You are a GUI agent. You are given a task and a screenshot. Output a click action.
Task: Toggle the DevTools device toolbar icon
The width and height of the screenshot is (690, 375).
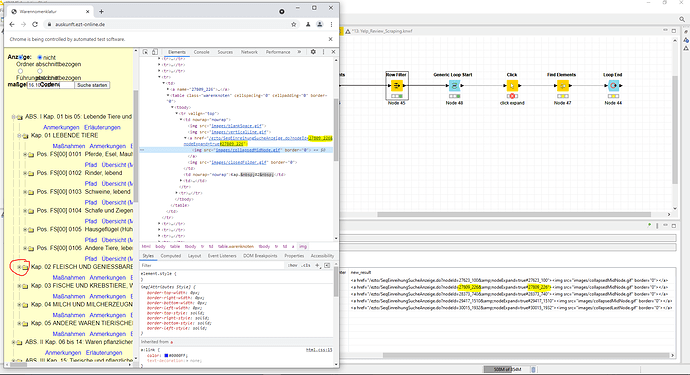[x=154, y=52]
